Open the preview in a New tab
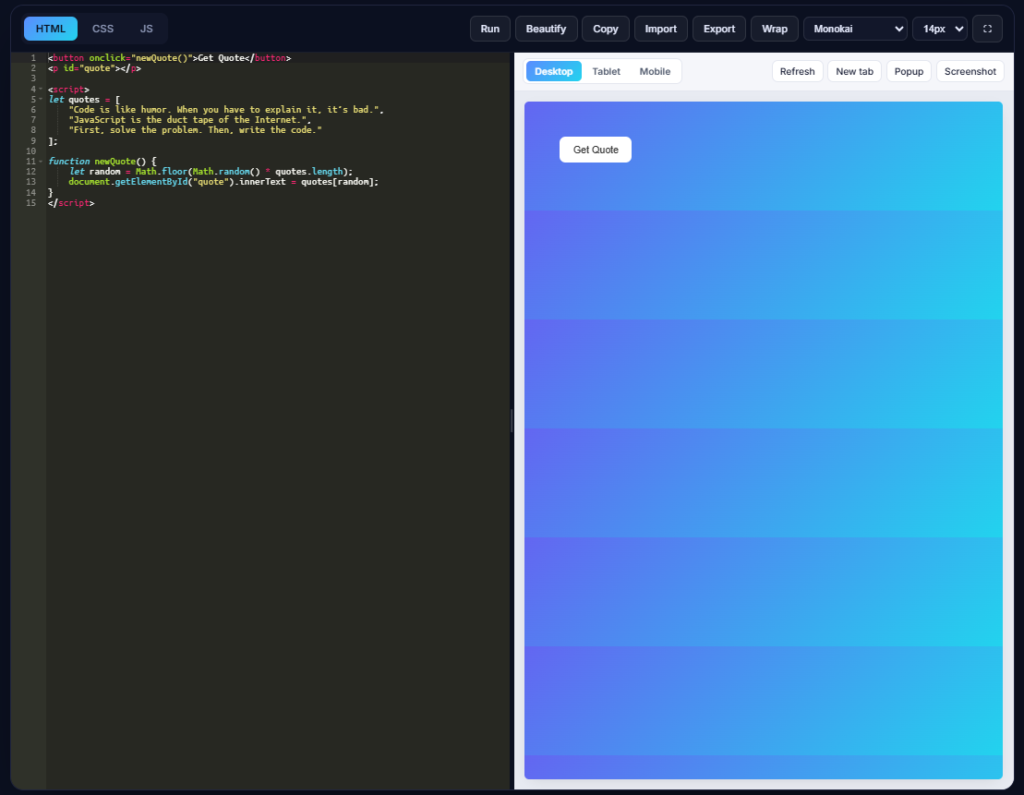This screenshot has width=1024, height=795. [854, 71]
